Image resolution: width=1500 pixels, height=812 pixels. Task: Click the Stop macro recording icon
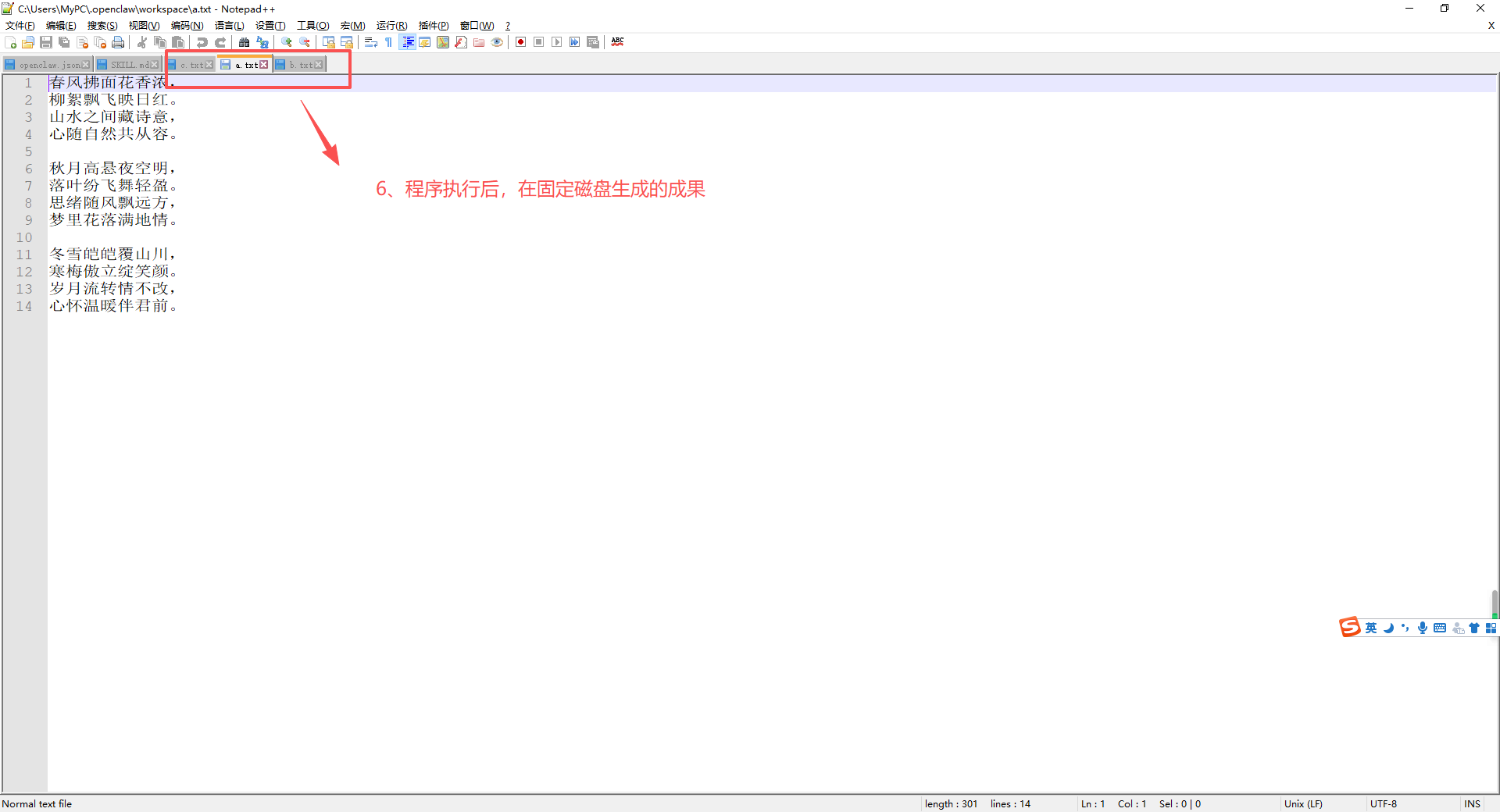point(539,42)
